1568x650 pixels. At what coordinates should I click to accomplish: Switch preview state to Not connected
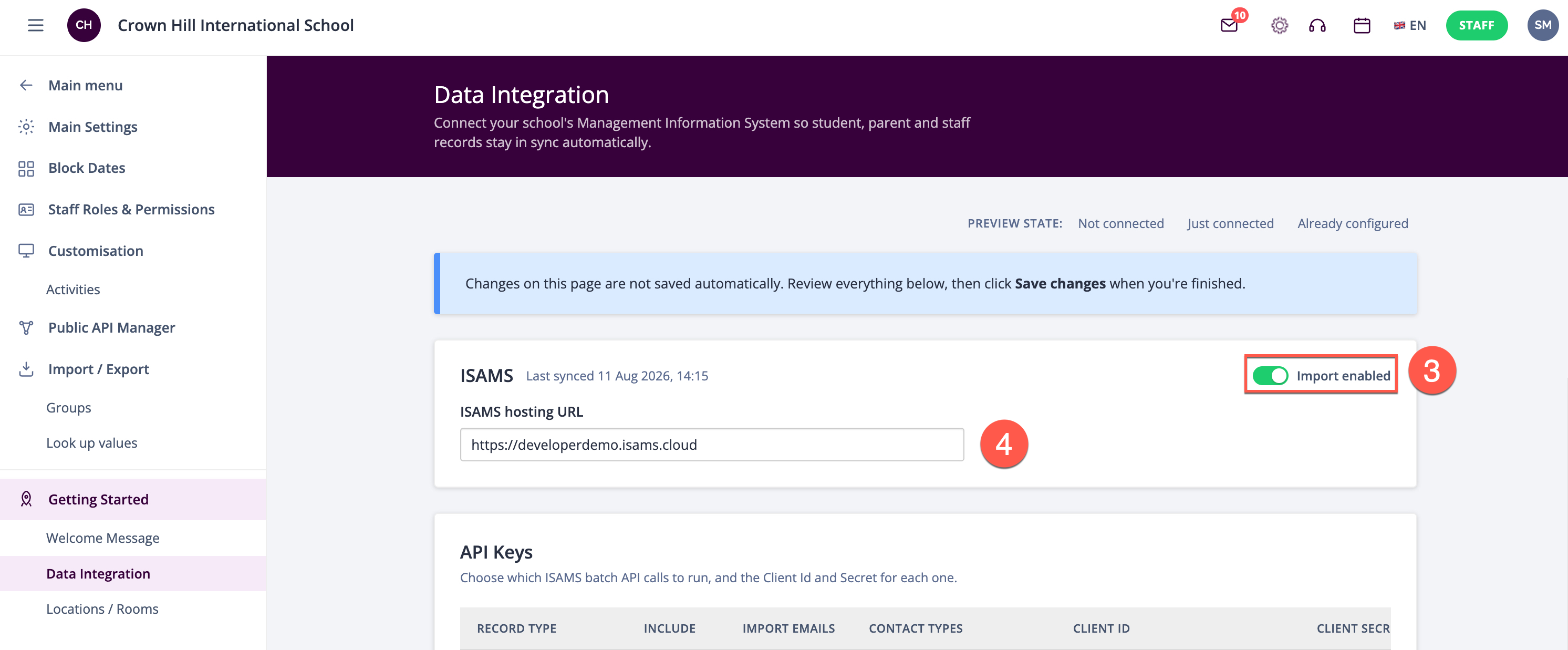1120,223
